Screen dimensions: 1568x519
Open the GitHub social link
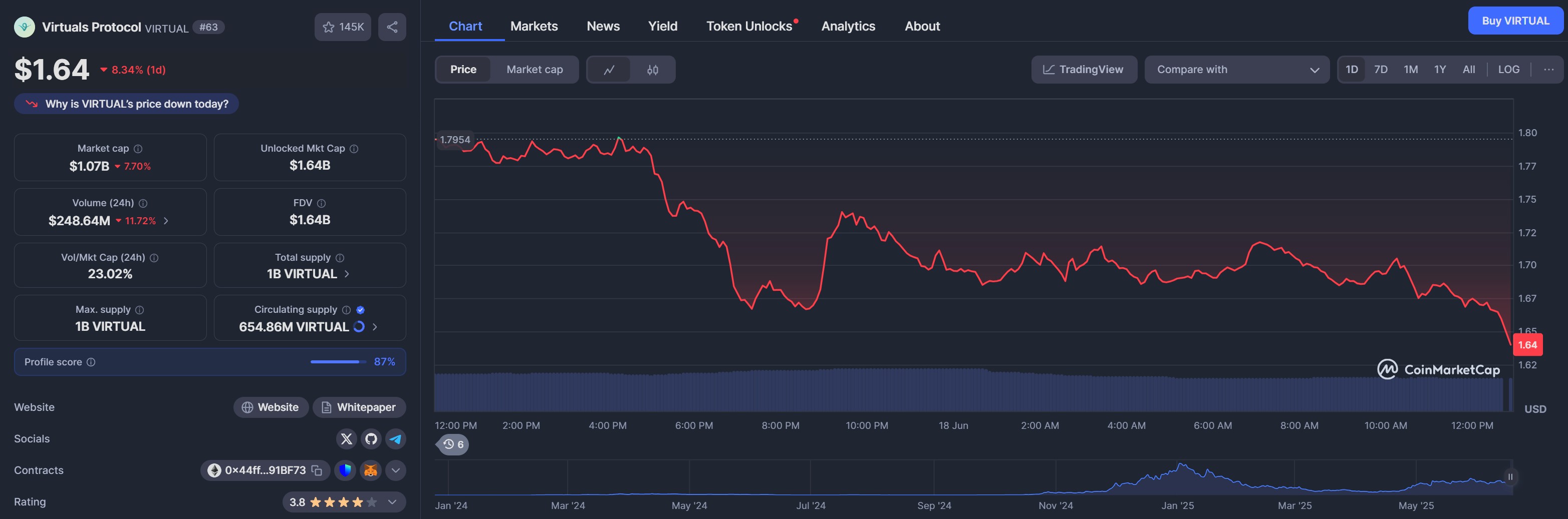click(x=371, y=439)
